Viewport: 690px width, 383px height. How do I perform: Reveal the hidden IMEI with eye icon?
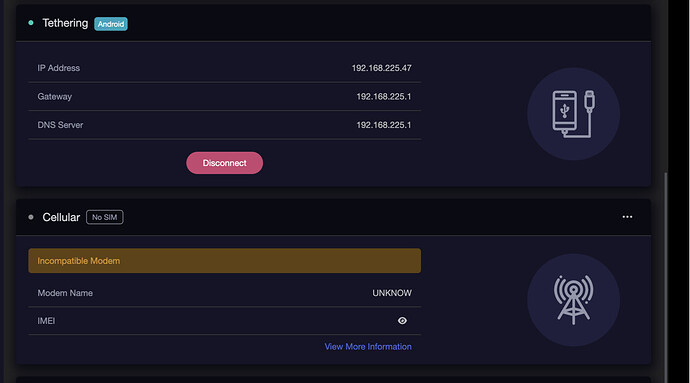pyautogui.click(x=402, y=320)
